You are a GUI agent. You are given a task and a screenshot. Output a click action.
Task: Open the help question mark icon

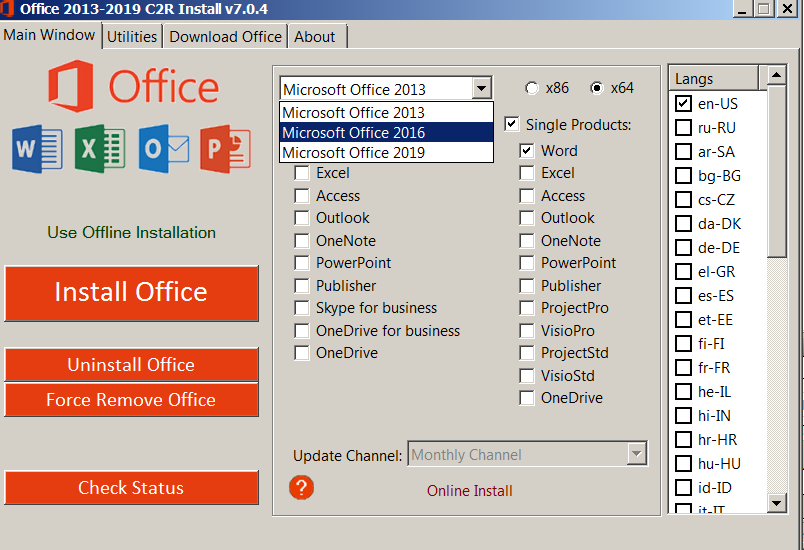point(302,487)
